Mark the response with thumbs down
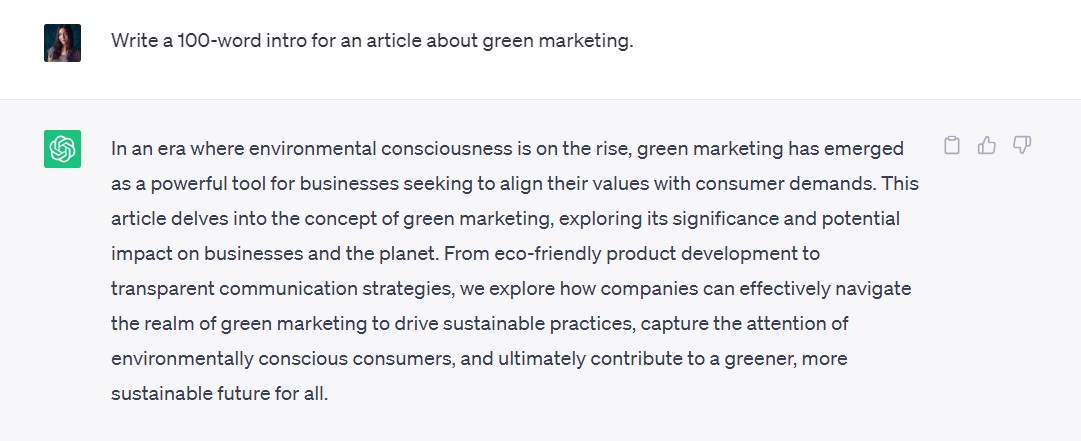 (1021, 146)
